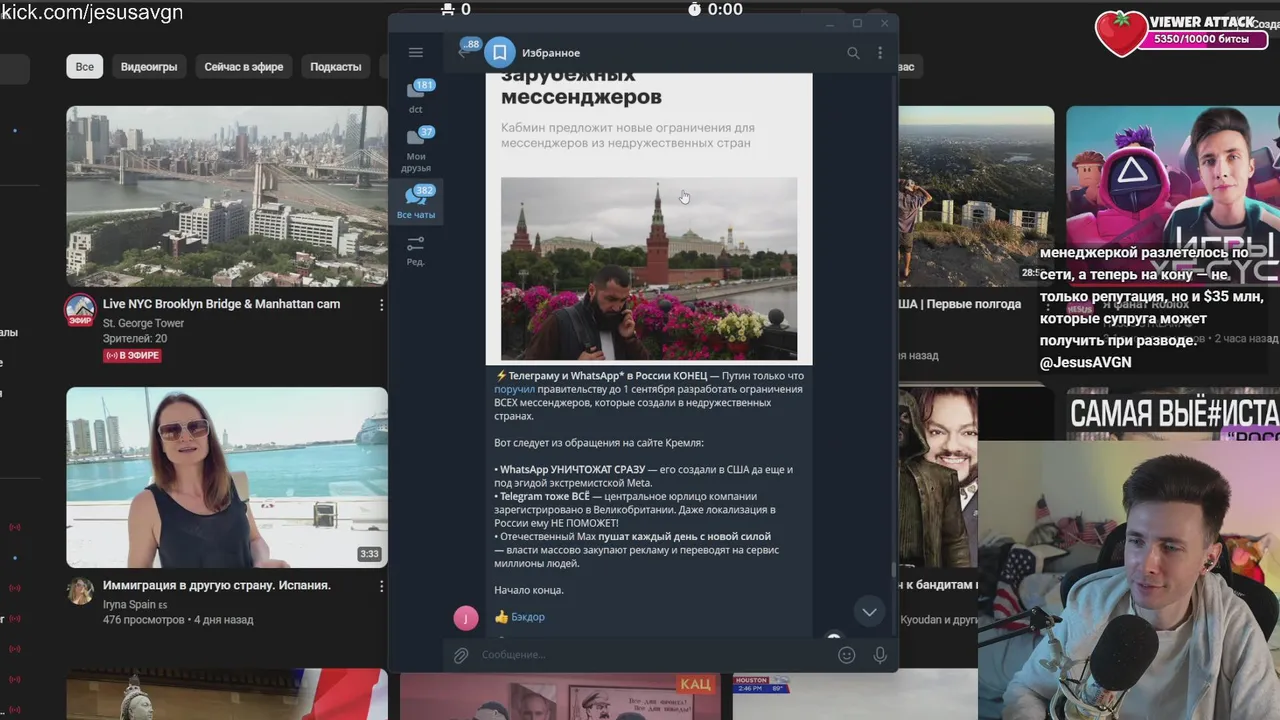Click thumbs-up reaction emoji
The width and height of the screenshot is (1280, 720).
[502, 617]
